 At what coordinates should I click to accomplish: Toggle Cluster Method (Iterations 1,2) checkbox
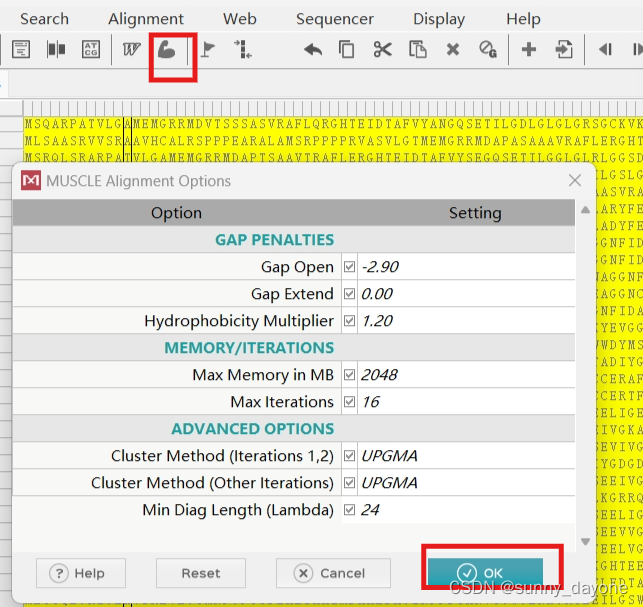coord(349,456)
